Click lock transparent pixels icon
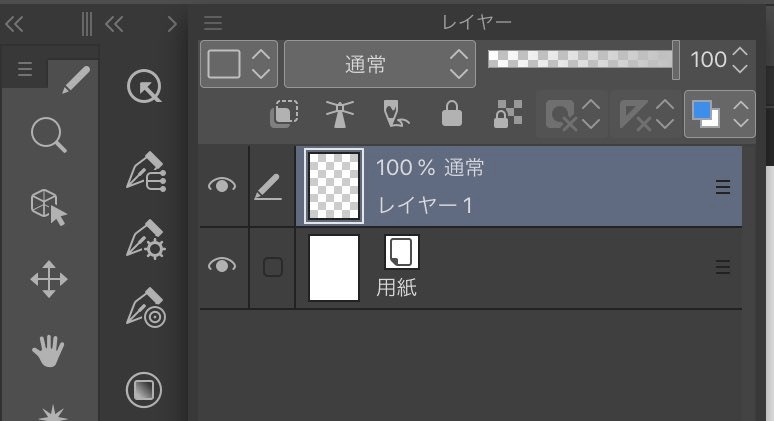Viewport: 774px width, 421px height. (x=507, y=115)
